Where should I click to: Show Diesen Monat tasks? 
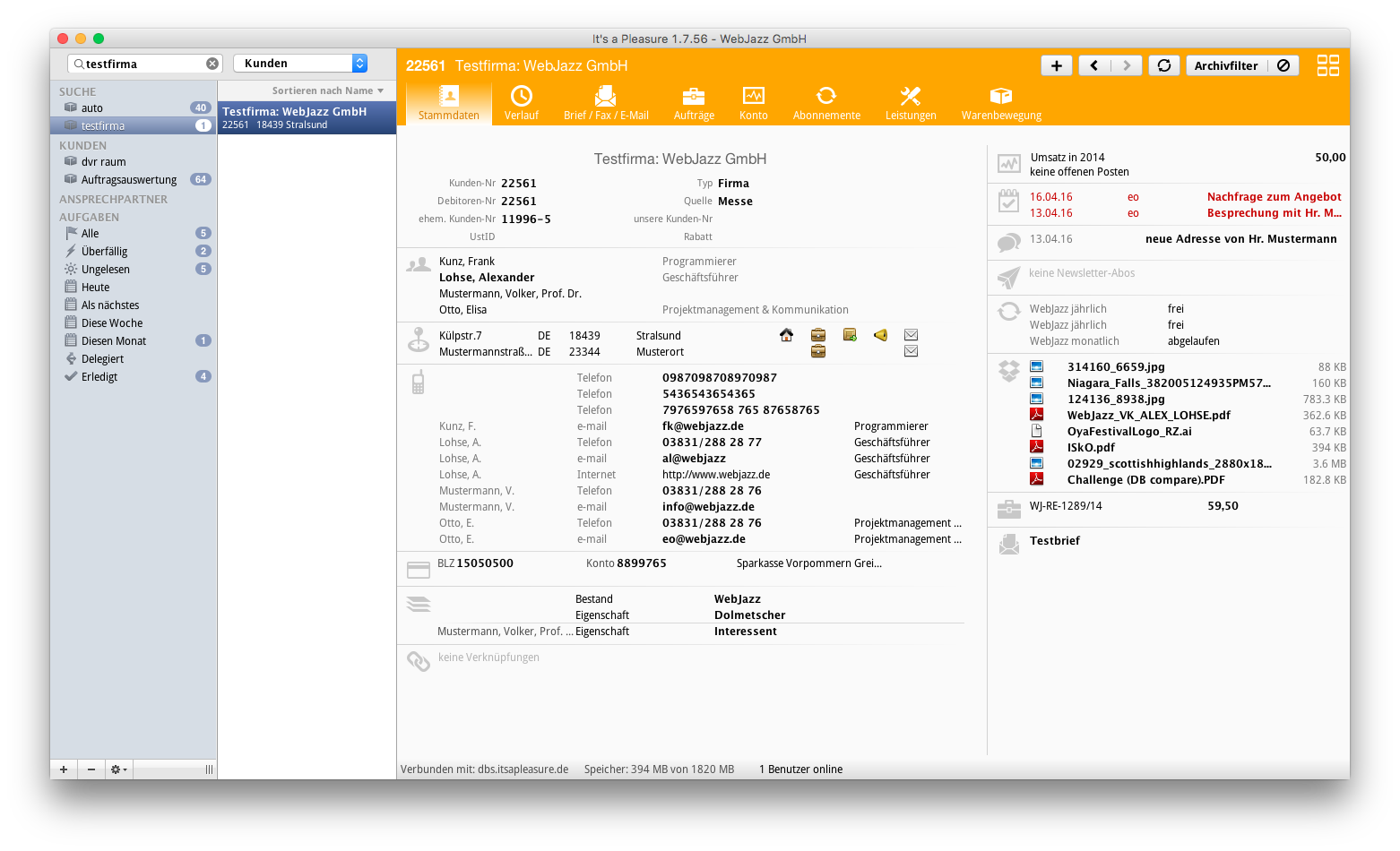(134, 340)
